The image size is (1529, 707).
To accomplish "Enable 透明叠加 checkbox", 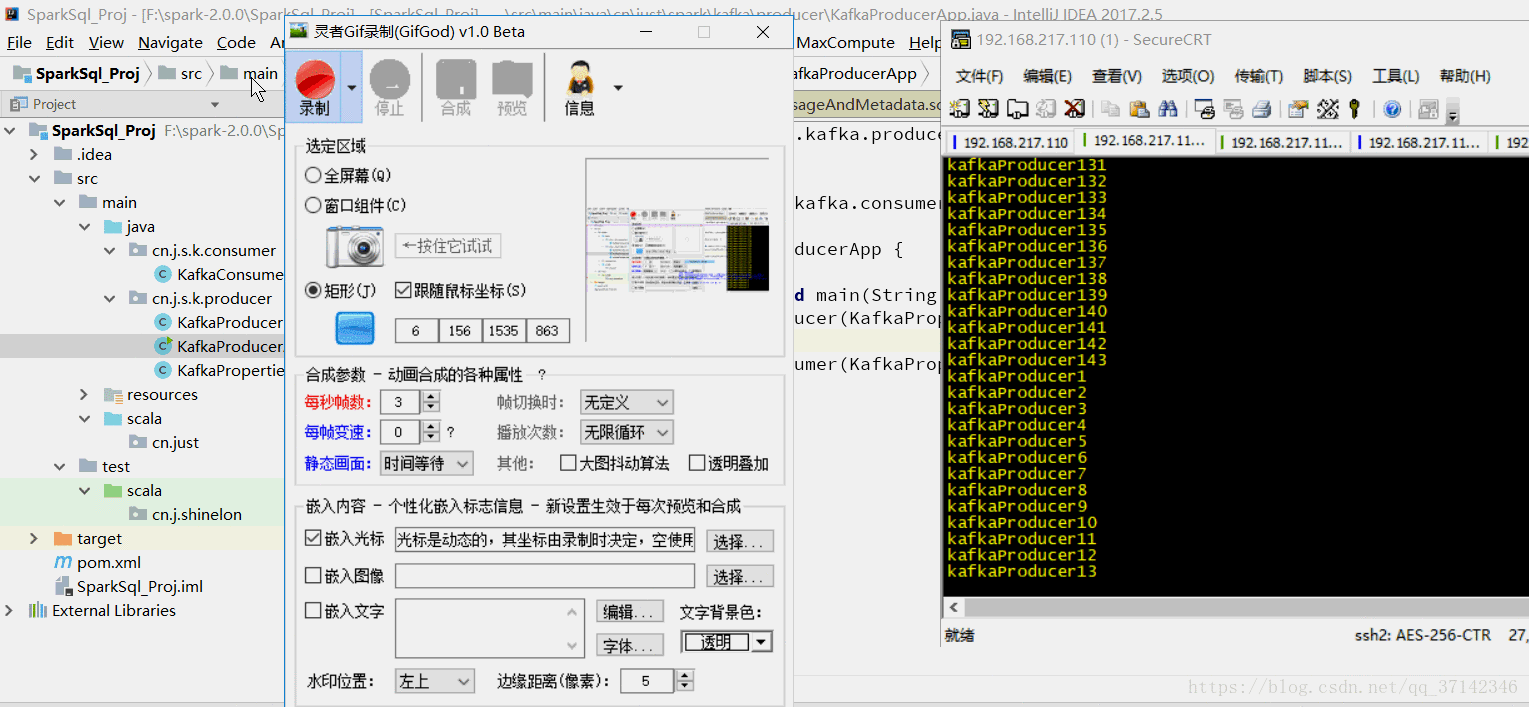I will [696, 463].
